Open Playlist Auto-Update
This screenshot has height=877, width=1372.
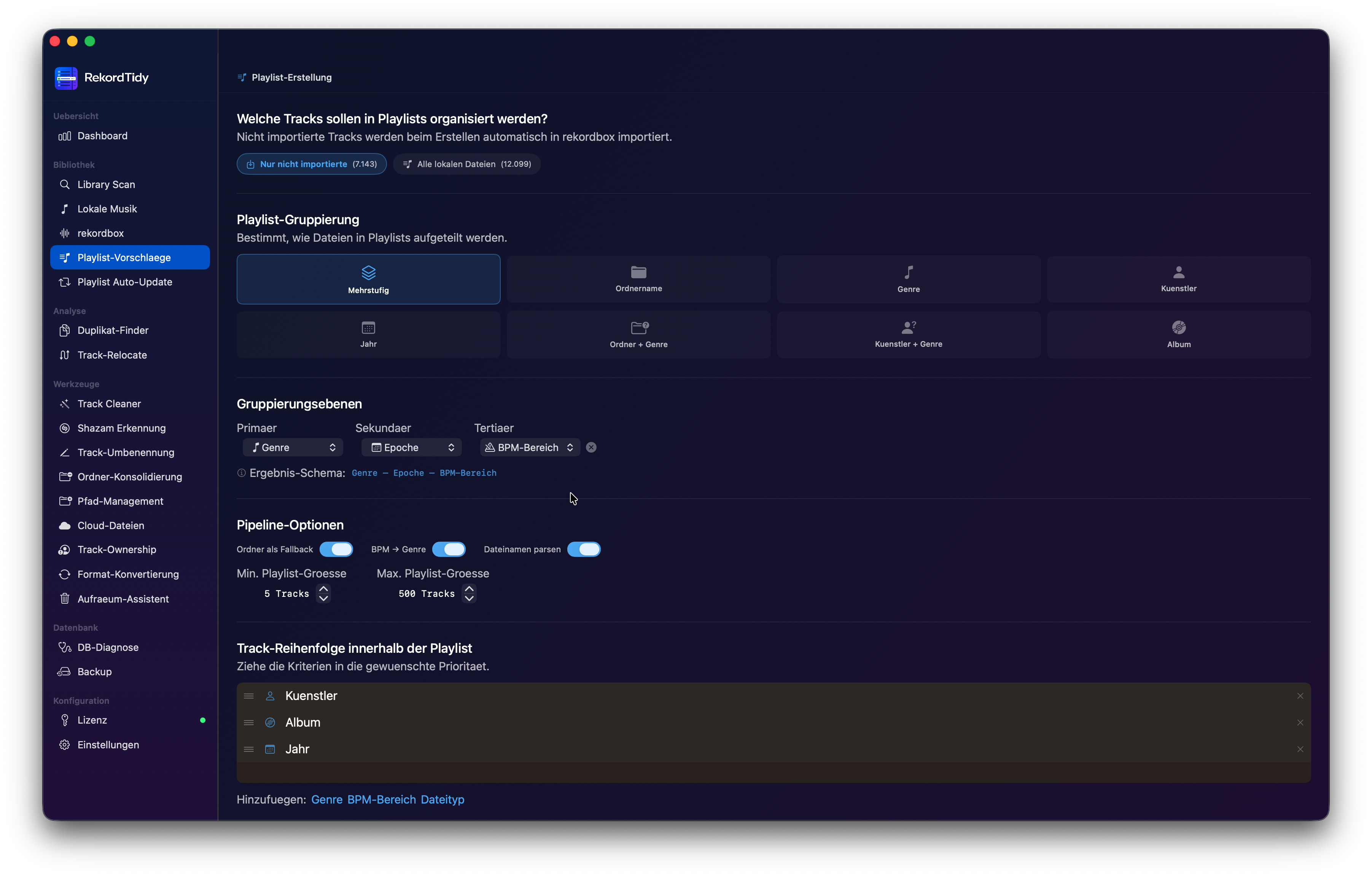click(130, 282)
